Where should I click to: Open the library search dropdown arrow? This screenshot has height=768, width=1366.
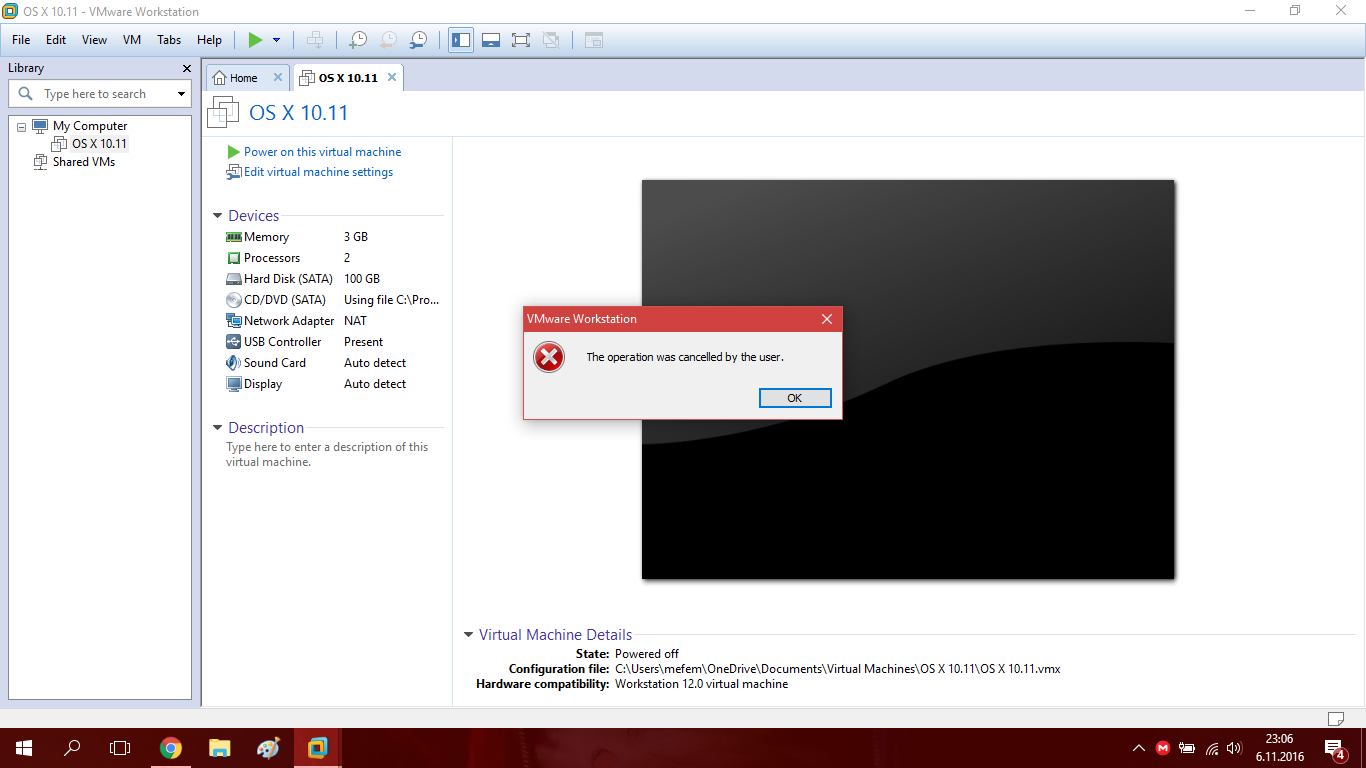tap(181, 94)
